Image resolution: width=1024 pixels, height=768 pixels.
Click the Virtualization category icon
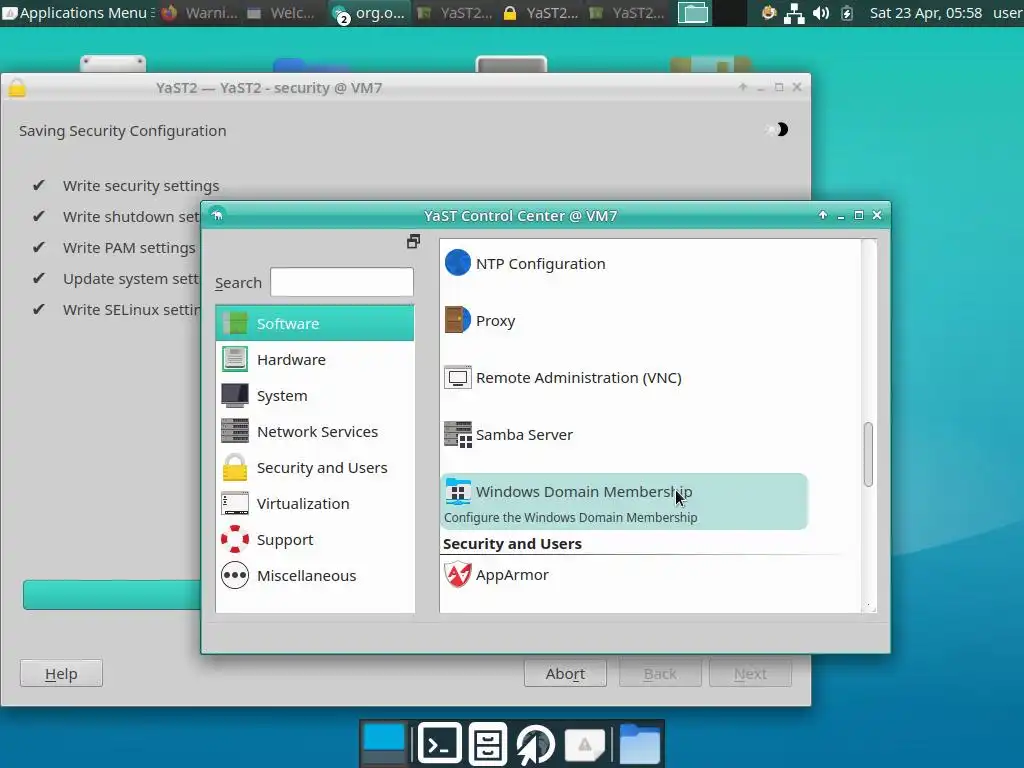click(x=234, y=504)
